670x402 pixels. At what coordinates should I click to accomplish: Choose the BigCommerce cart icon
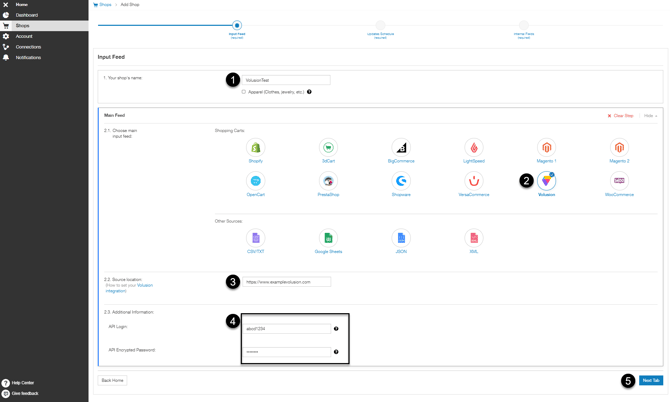(x=401, y=148)
